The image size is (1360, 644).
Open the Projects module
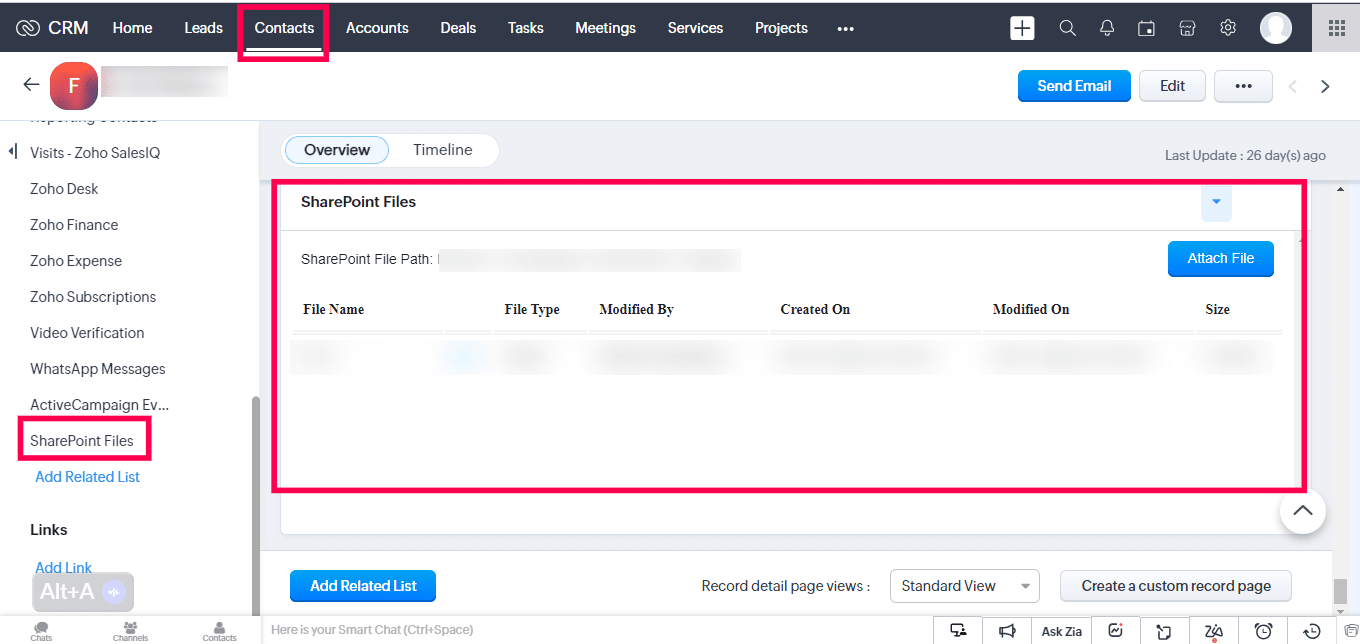coord(781,28)
